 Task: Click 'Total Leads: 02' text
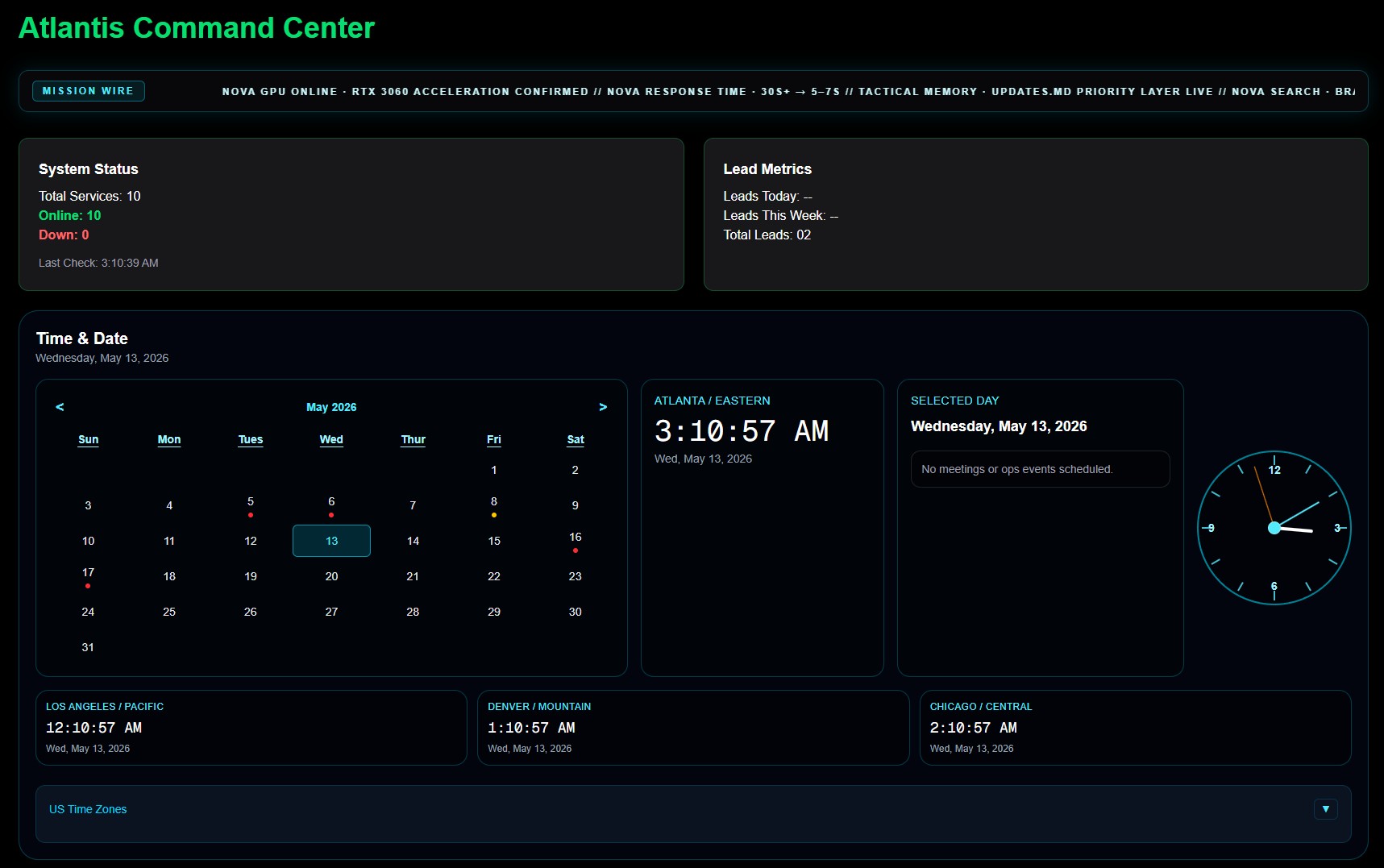pos(767,235)
